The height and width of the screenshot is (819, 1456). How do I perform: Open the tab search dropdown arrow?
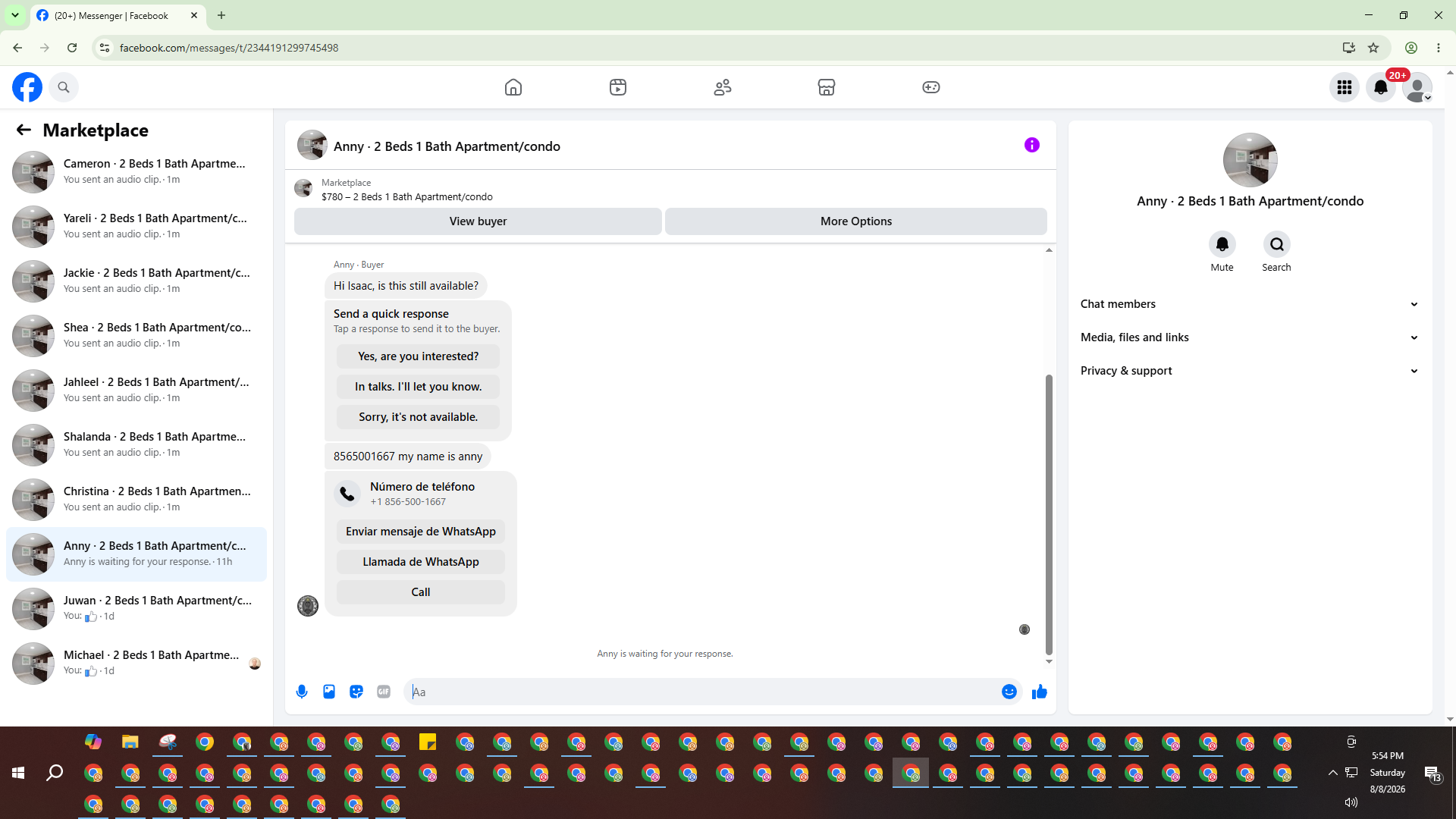point(15,15)
